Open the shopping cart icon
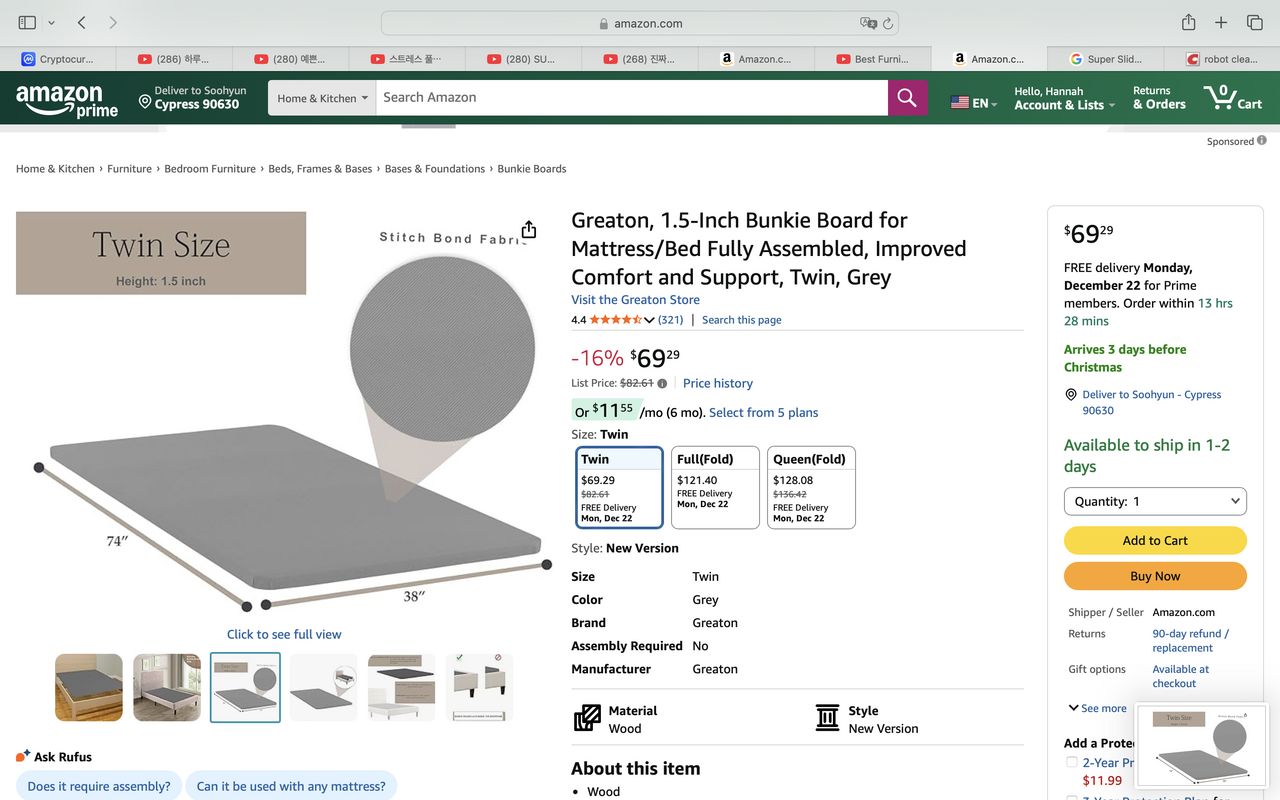The height and width of the screenshot is (800, 1280). [x=1233, y=97]
